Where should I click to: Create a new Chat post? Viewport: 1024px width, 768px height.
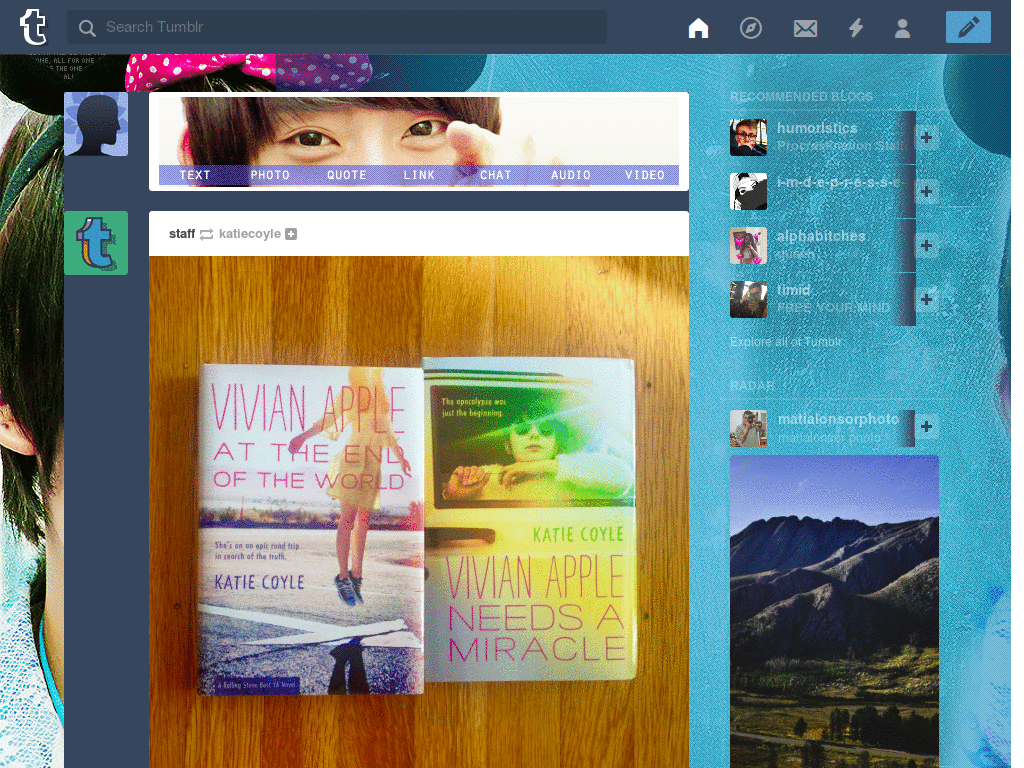click(496, 175)
